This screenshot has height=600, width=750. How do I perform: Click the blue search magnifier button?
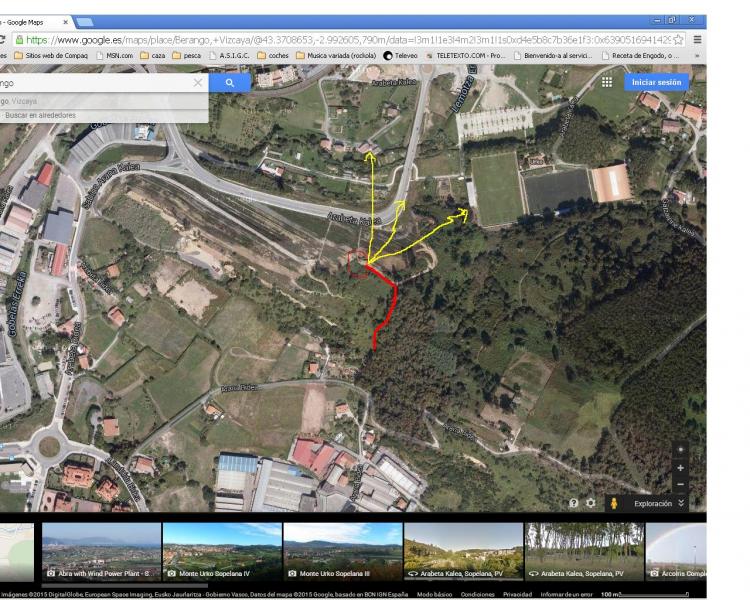point(229,84)
